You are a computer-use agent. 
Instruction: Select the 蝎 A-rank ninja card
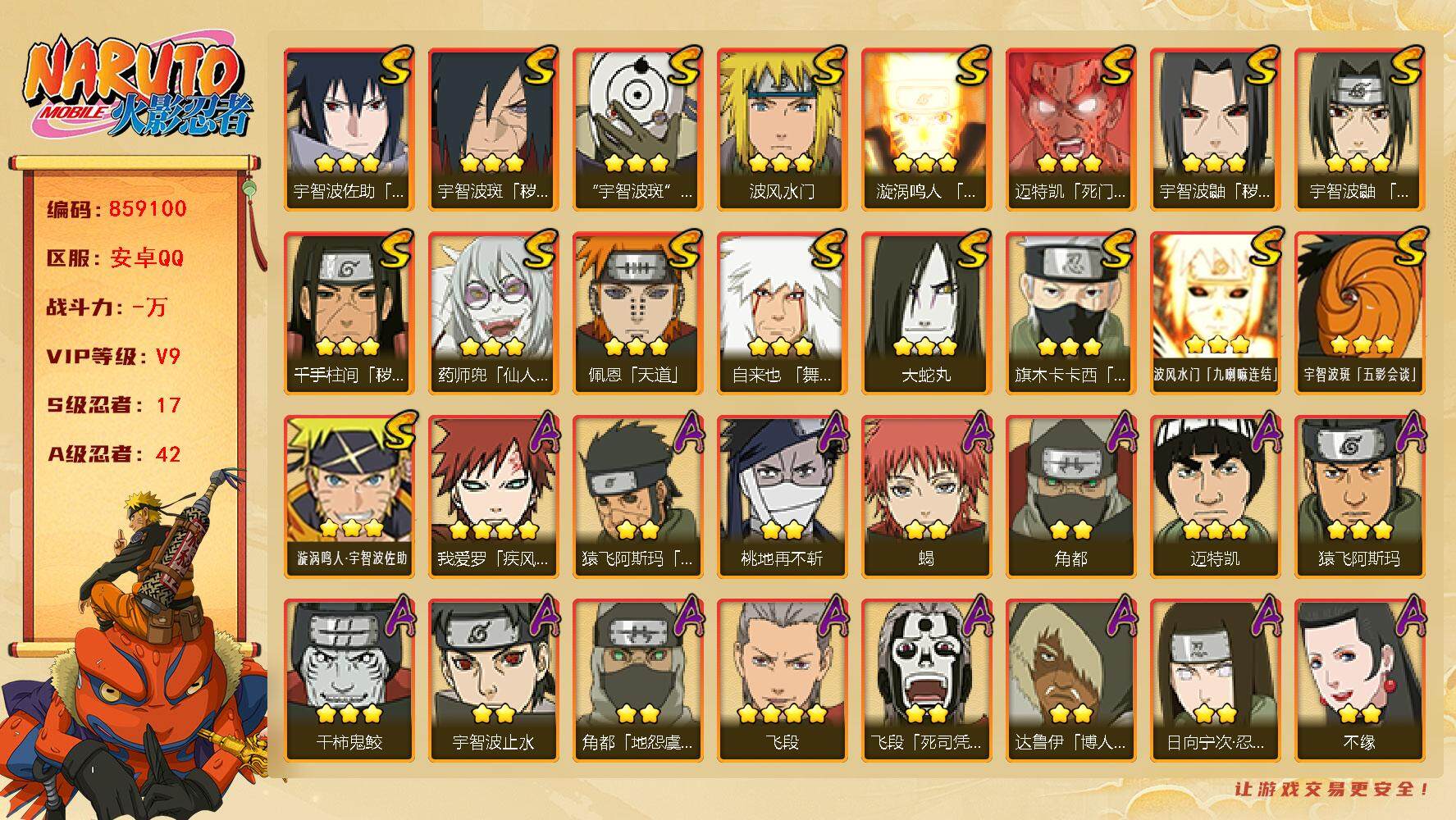pos(925,497)
